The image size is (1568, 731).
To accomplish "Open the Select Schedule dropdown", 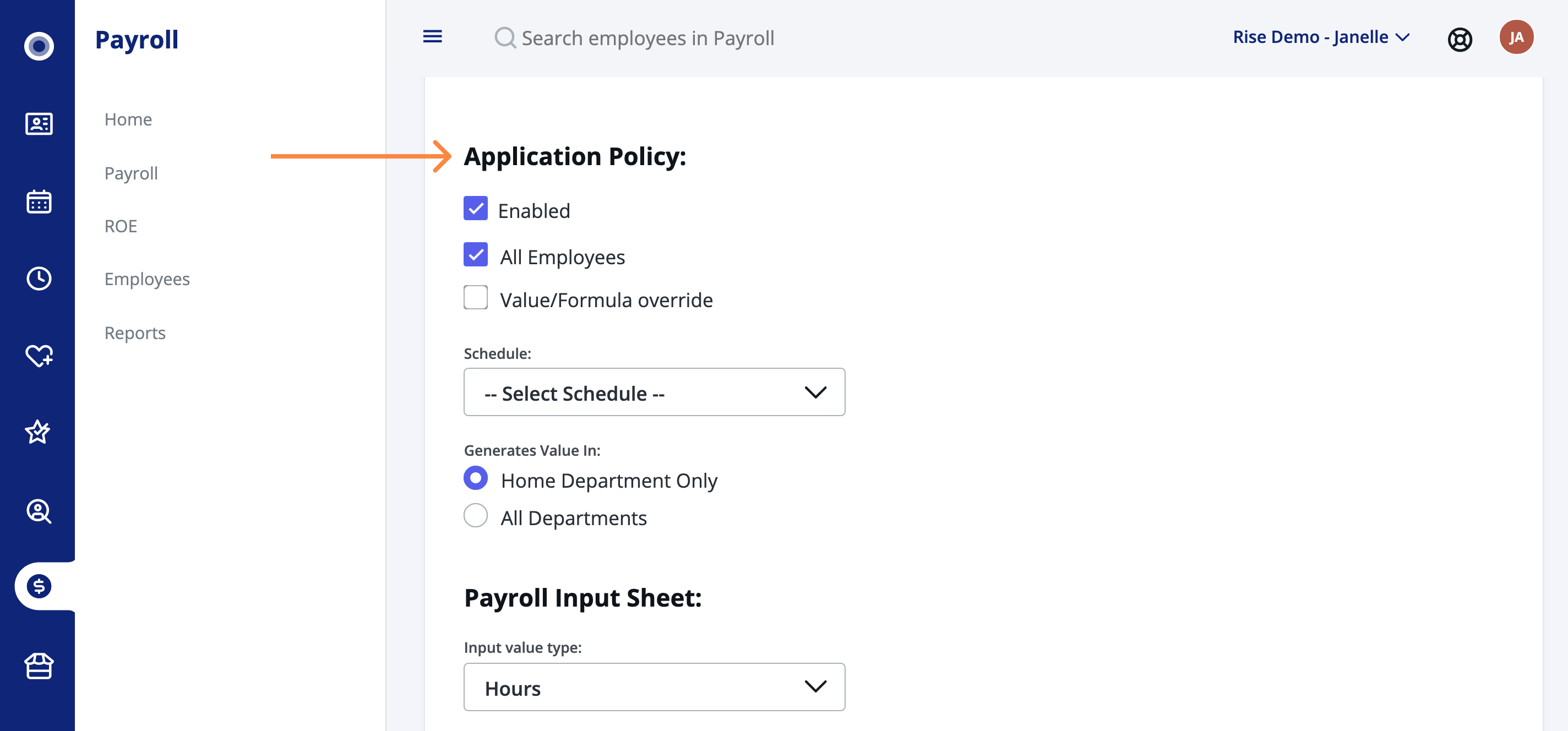I will coord(654,392).
